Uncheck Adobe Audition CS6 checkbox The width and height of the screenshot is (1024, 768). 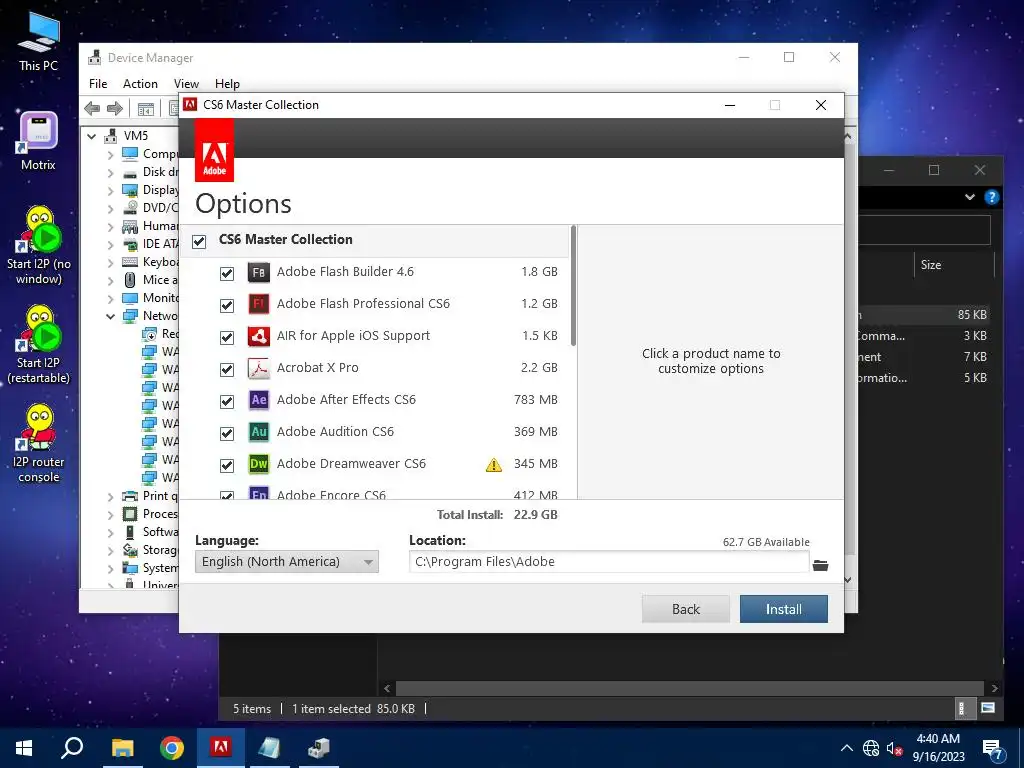click(227, 434)
